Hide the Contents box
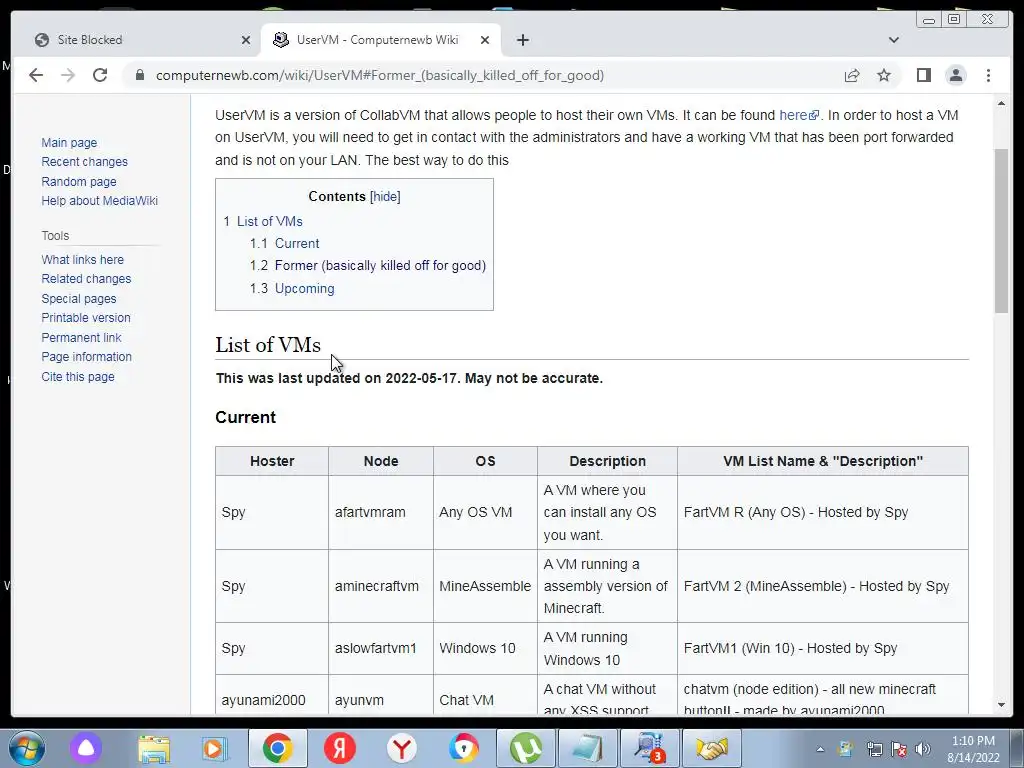The width and height of the screenshot is (1024, 768). tap(385, 197)
